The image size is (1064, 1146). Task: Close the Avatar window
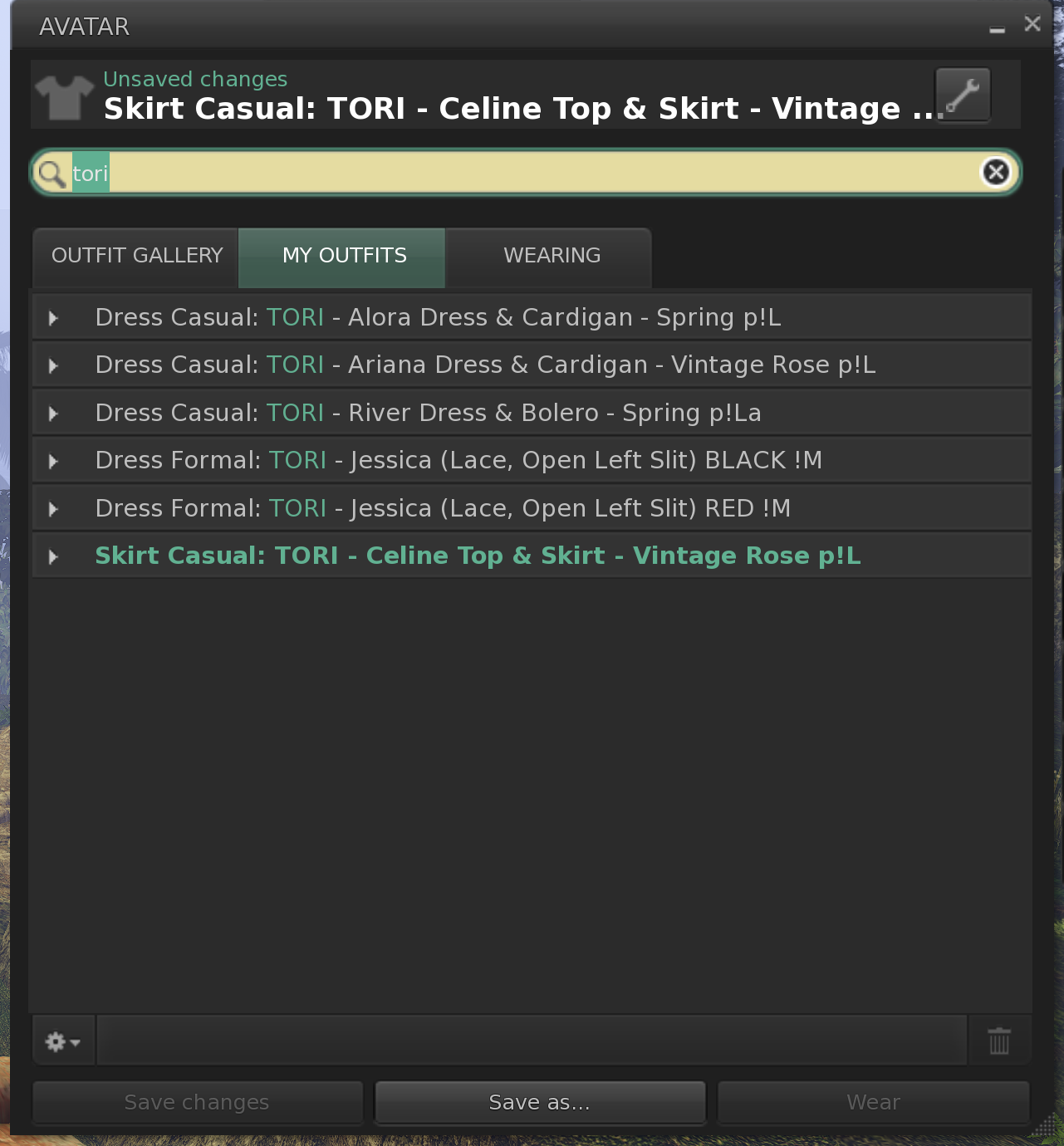(1032, 24)
